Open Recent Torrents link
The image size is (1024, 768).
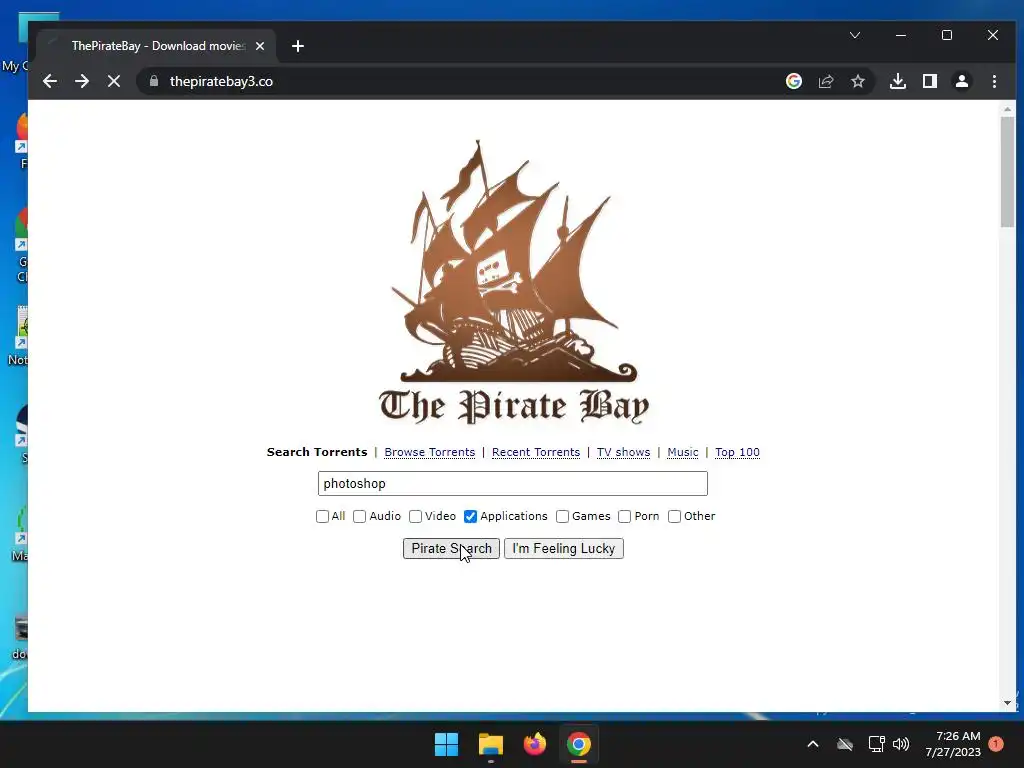click(x=536, y=452)
